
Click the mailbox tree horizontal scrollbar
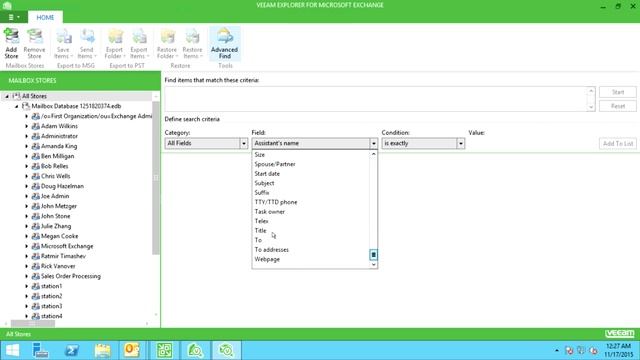[33, 323]
